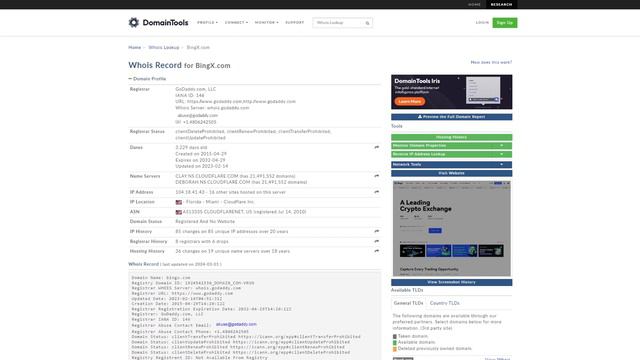
Task: Click the share arrow in Registrar History row
Action: 377,241
